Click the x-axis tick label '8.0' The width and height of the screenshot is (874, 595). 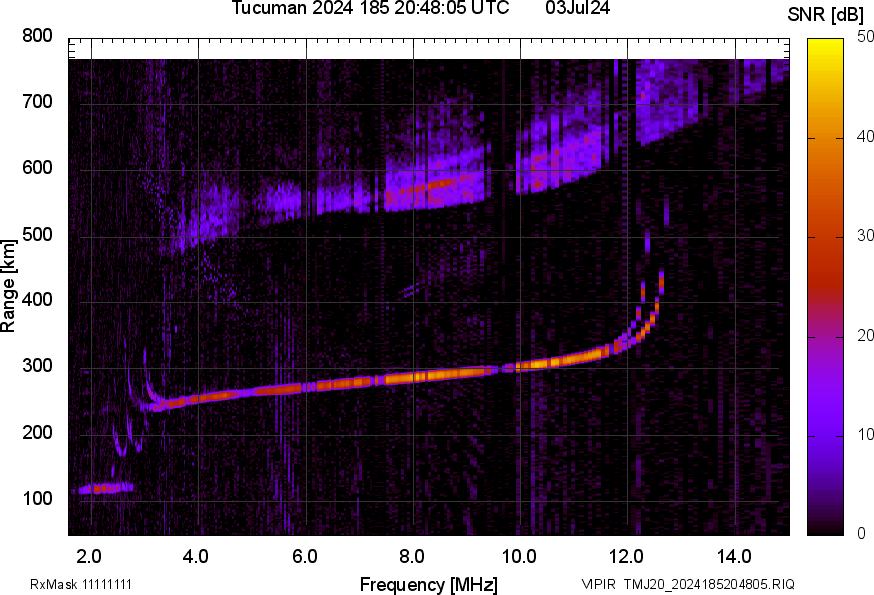(x=411, y=557)
